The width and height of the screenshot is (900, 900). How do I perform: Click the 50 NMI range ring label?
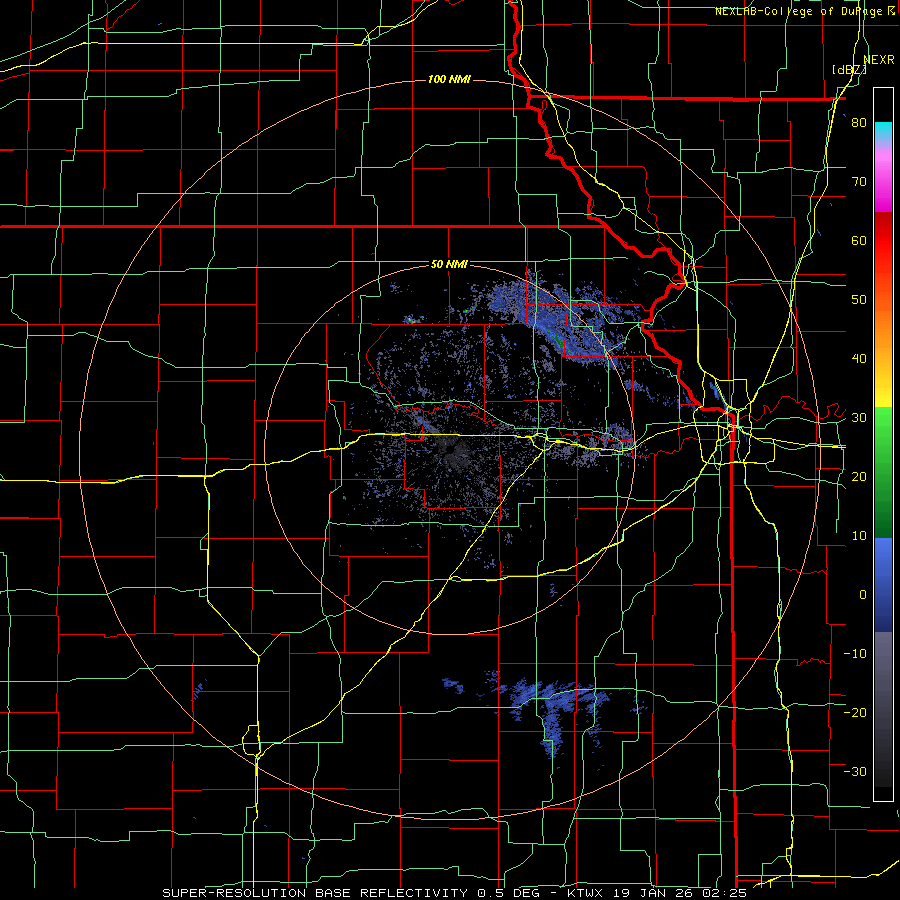[449, 265]
